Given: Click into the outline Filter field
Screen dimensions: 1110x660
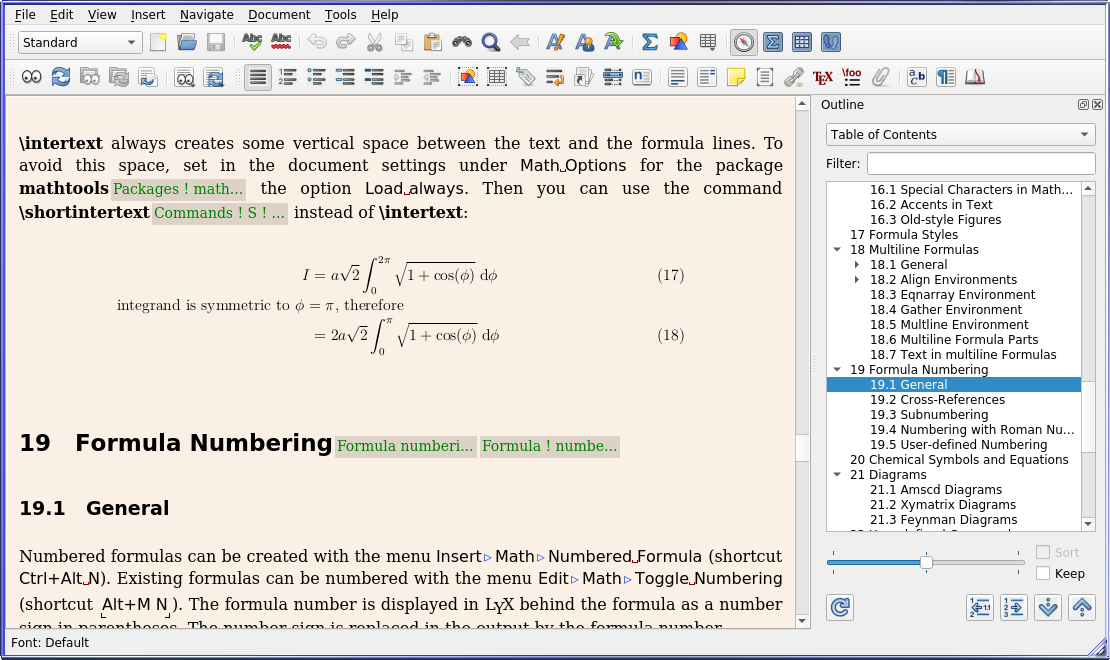Looking at the screenshot, I should click(980, 163).
